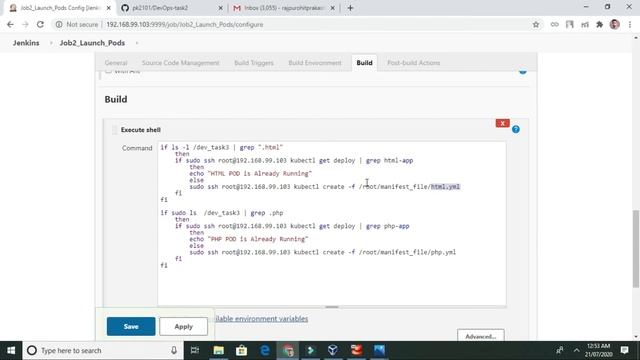This screenshot has width=640, height=360.
Task: Select the Build tab
Action: click(x=364, y=63)
